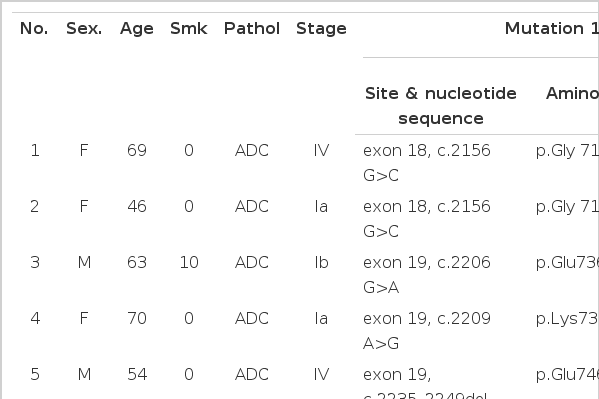Click age value 69
The height and width of the screenshot is (399, 599).
coord(137,151)
